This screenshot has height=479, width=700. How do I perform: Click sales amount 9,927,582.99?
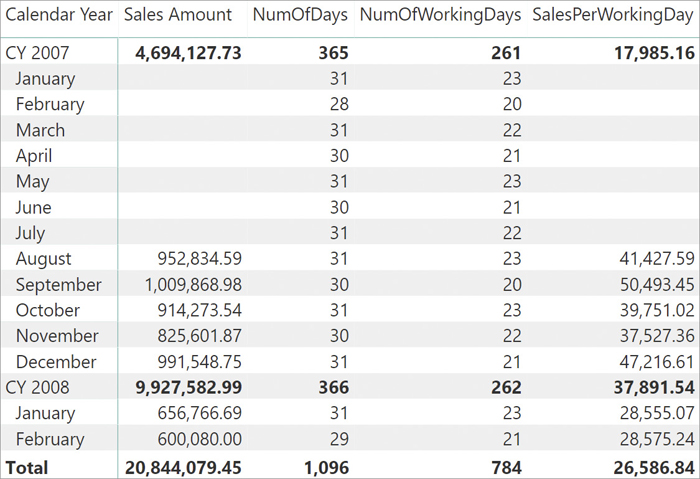click(188, 387)
